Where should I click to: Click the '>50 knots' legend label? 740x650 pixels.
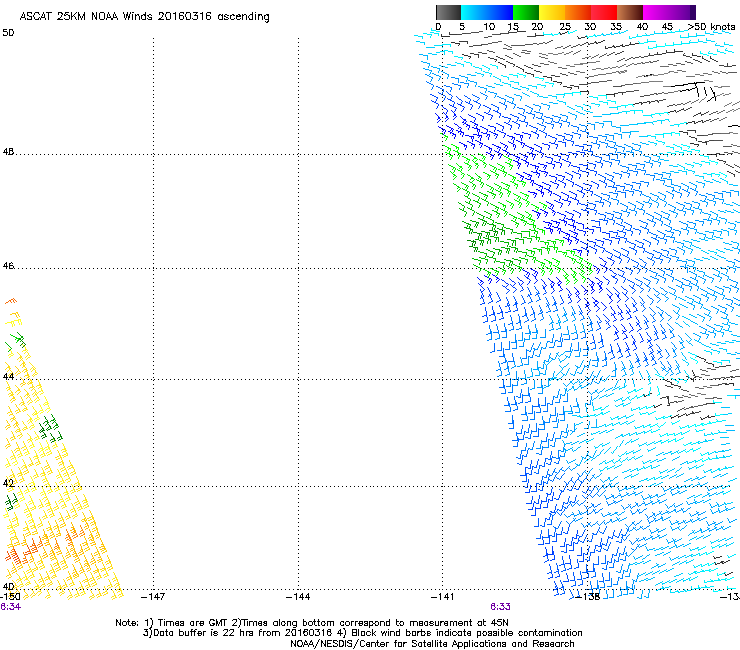point(711,27)
